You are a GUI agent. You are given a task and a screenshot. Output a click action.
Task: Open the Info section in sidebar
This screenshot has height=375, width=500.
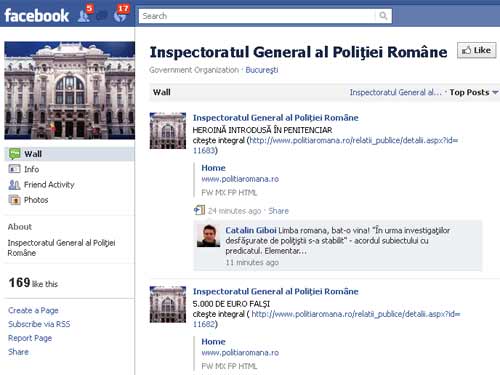point(31,169)
